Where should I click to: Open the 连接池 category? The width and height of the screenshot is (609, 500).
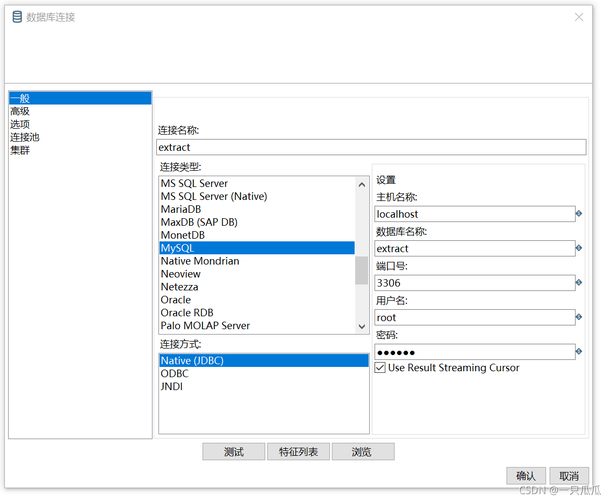pyautogui.click(x=80, y=137)
